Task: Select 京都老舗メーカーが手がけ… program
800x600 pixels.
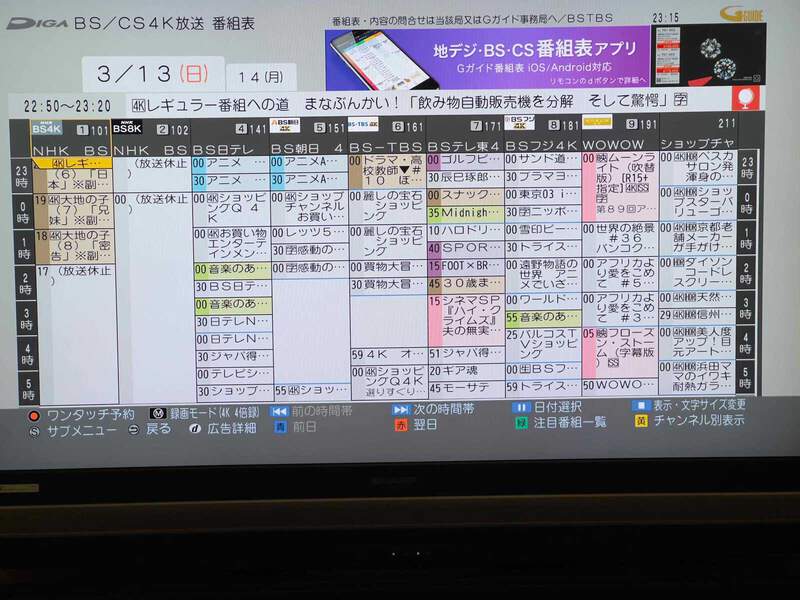Action: pos(697,237)
